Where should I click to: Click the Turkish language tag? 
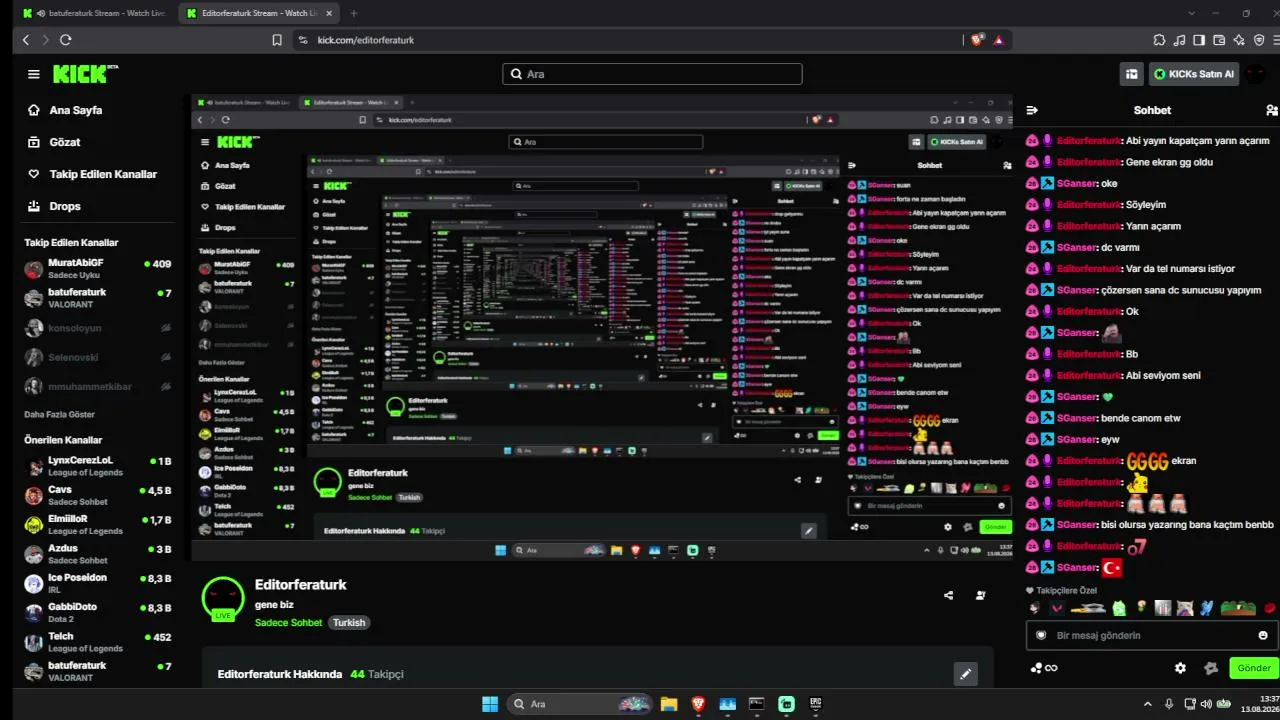pos(349,622)
